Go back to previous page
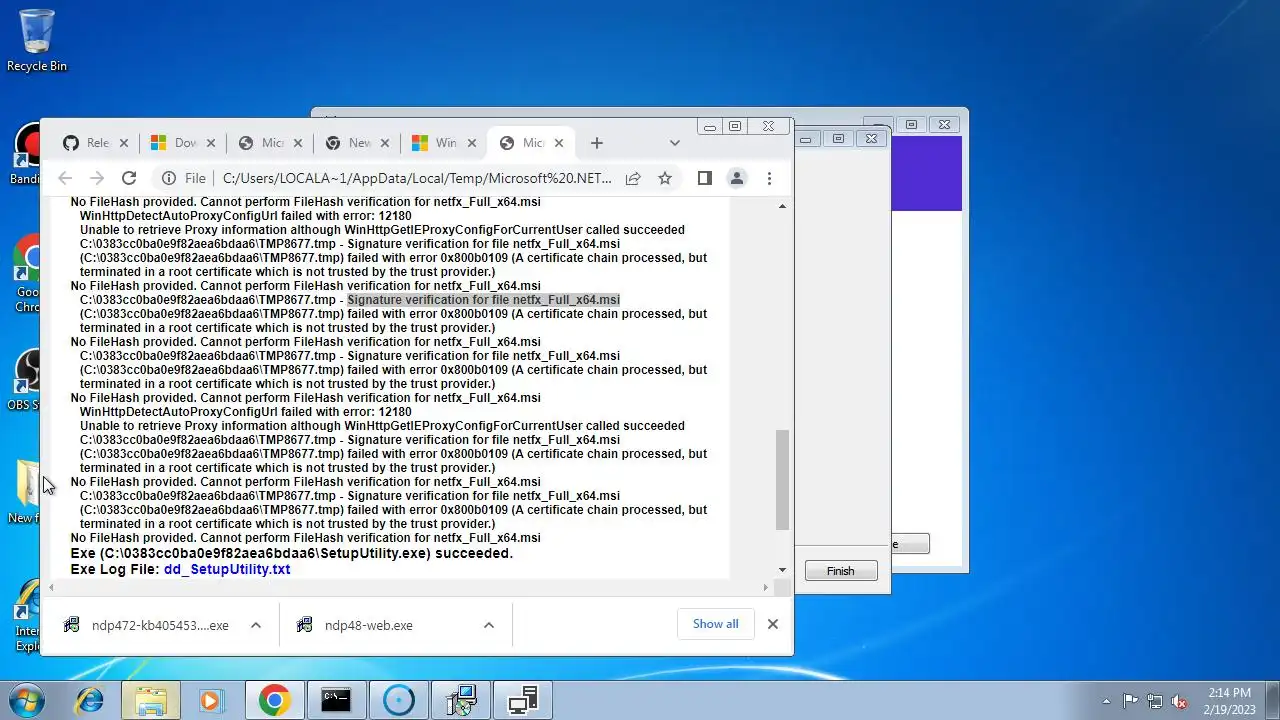 pos(65,178)
